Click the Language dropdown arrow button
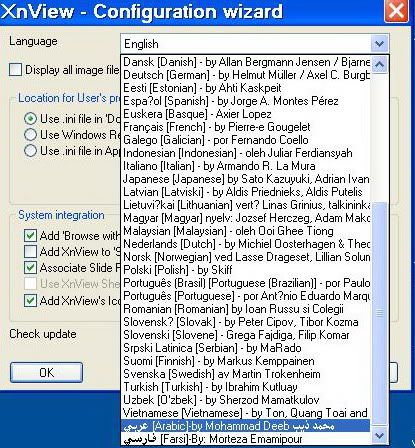 (379, 44)
